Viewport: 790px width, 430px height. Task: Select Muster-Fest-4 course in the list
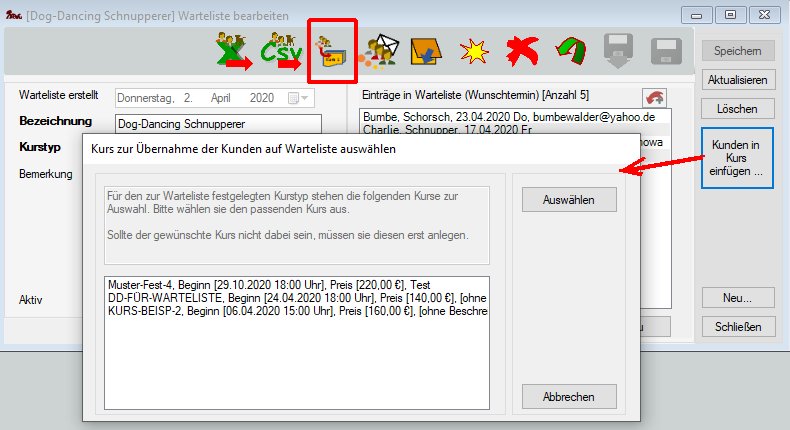tap(296, 285)
